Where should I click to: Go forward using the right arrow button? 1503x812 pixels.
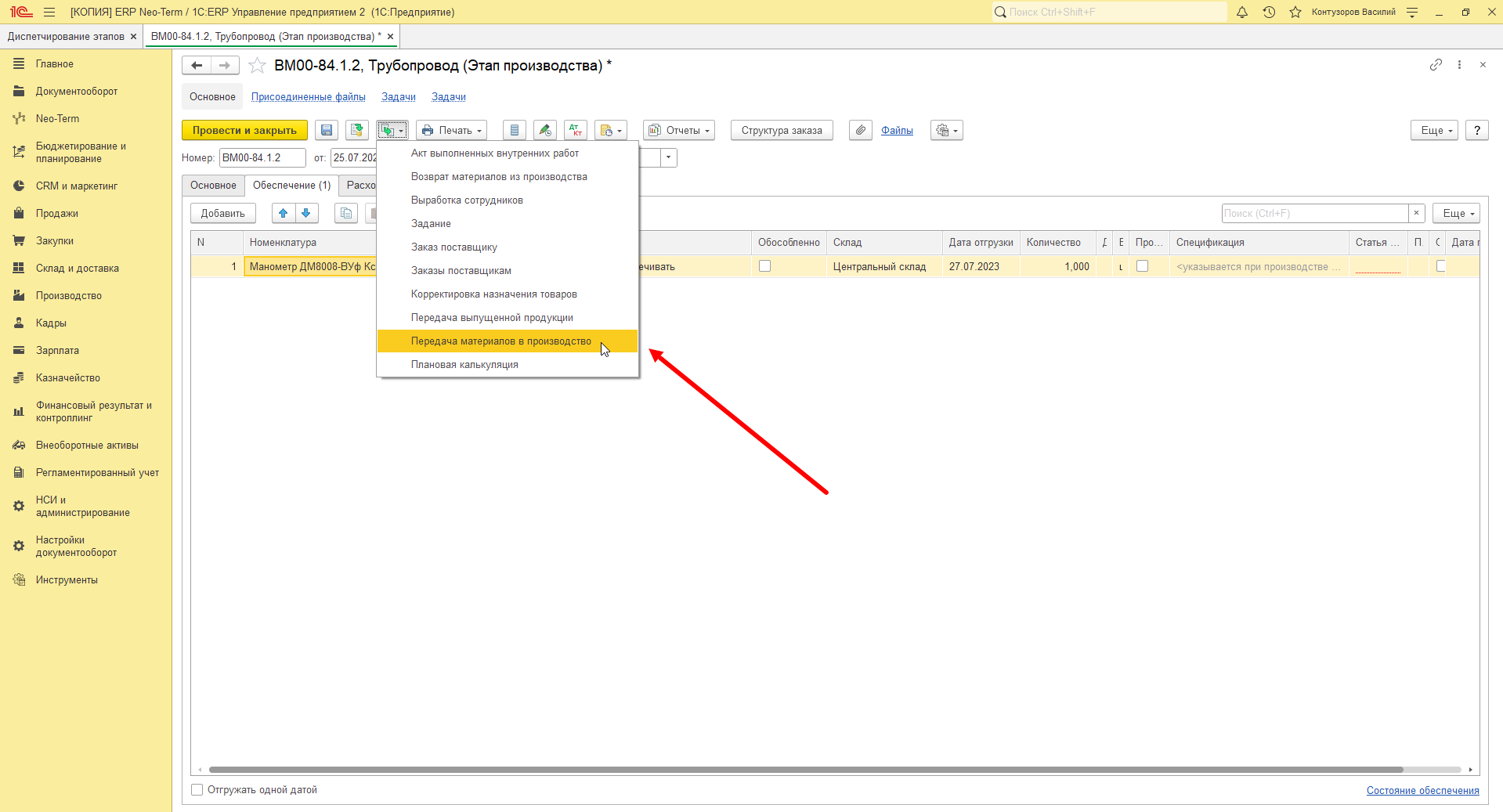click(x=225, y=66)
